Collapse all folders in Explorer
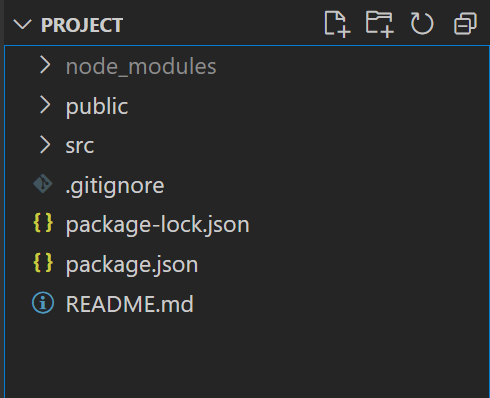Screen dimensions: 490x398 465,24
